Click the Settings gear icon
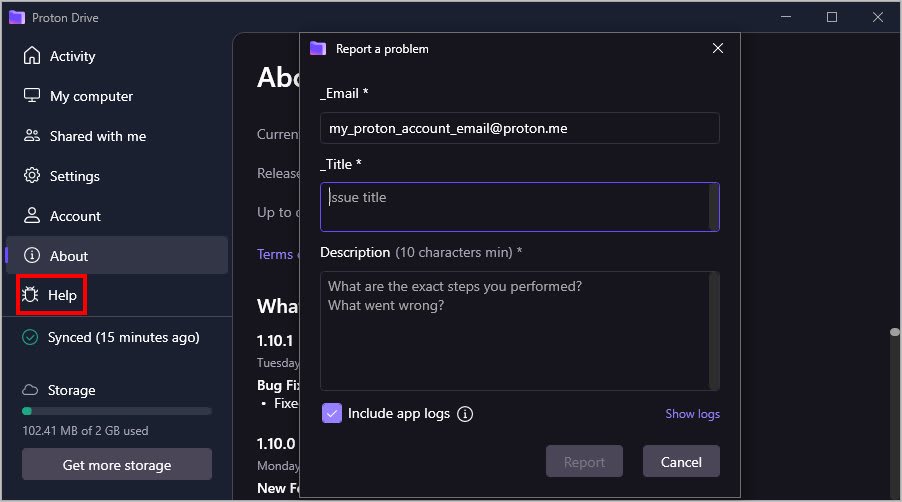The height and width of the screenshot is (502, 902). [x=32, y=175]
